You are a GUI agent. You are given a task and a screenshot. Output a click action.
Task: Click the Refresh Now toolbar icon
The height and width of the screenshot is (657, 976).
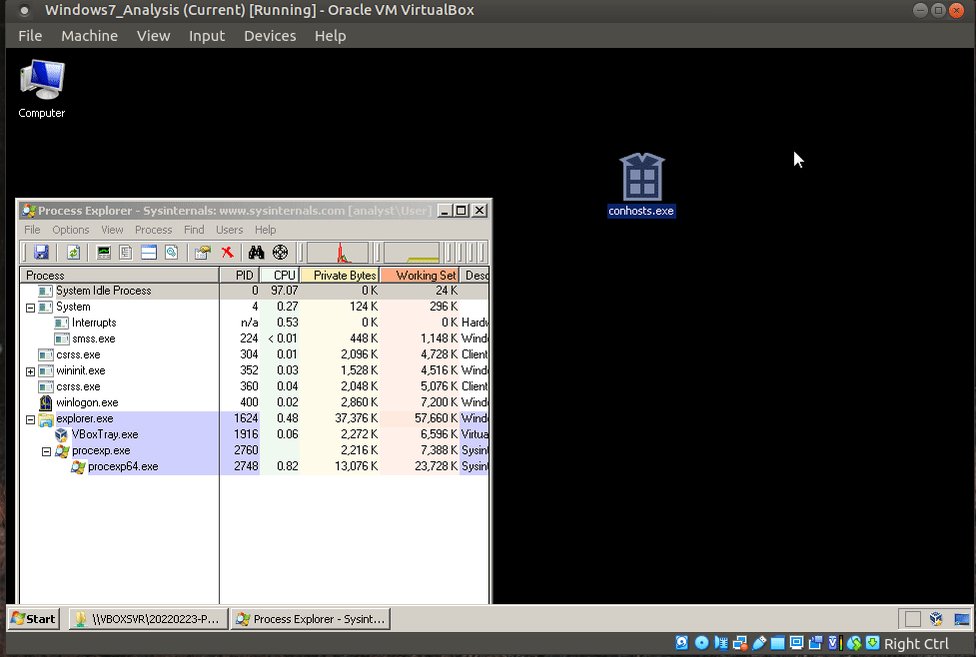(x=73, y=252)
